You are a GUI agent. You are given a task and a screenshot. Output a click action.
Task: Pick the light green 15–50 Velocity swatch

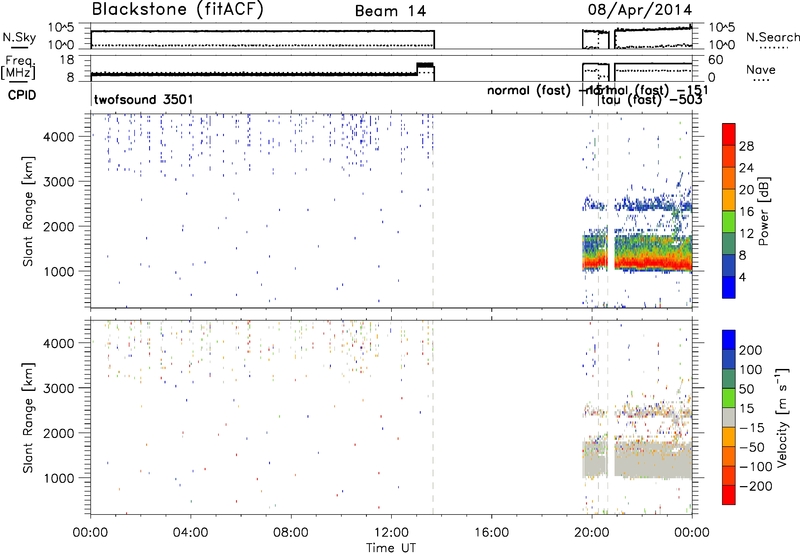point(729,398)
